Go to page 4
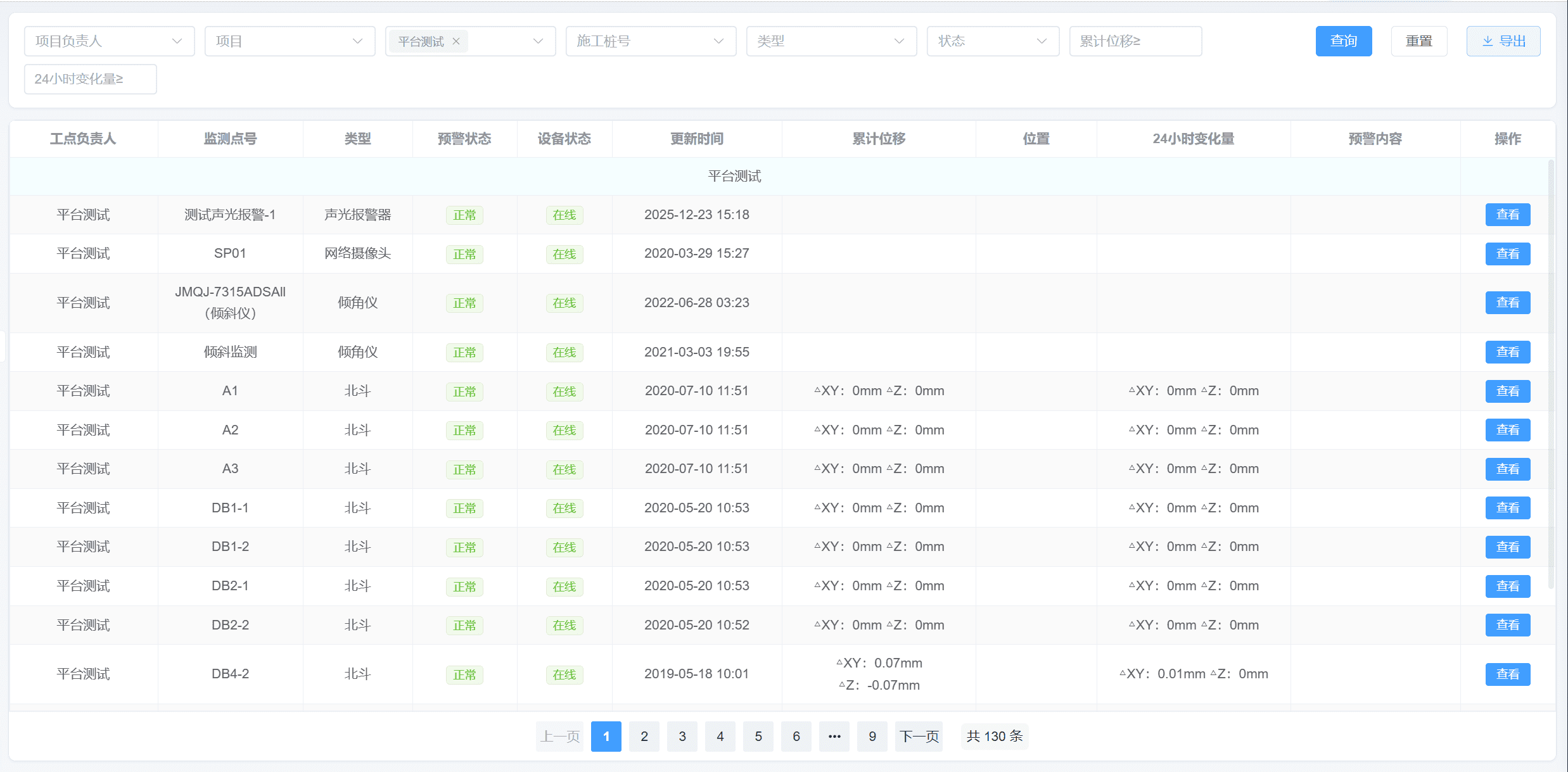This screenshot has height=772, width=1568. [x=720, y=737]
